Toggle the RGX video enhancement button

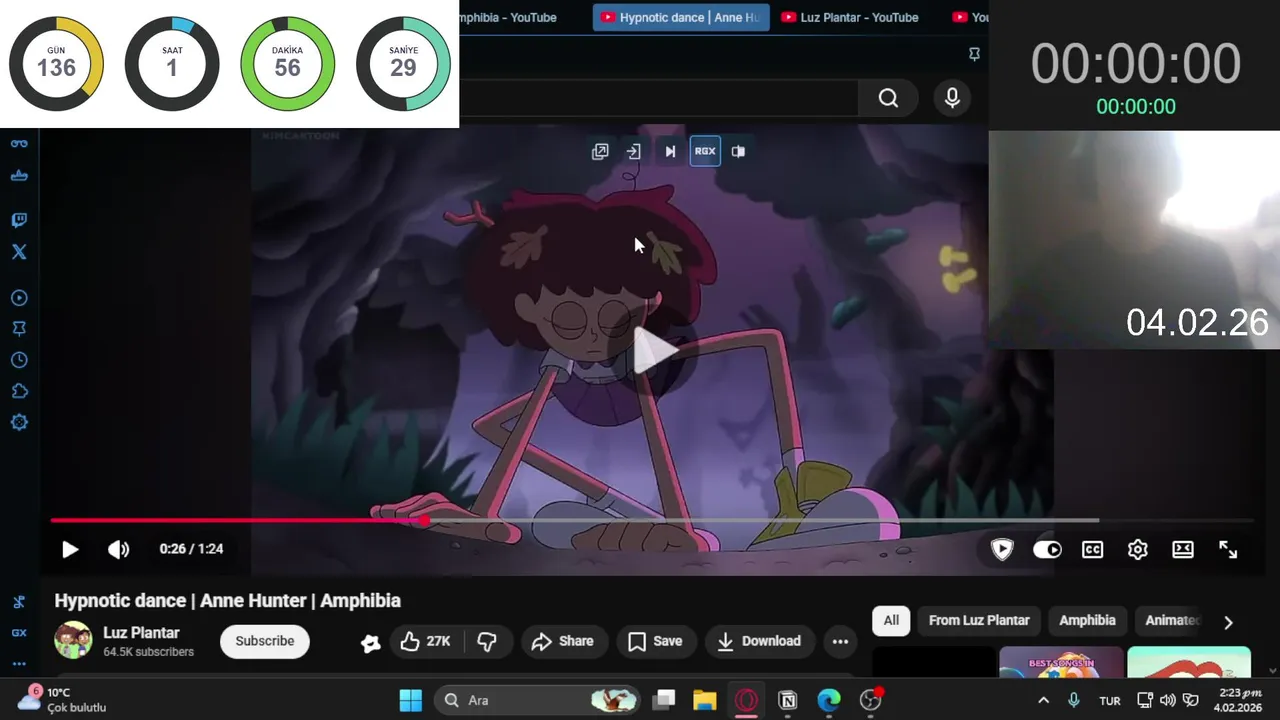(705, 151)
